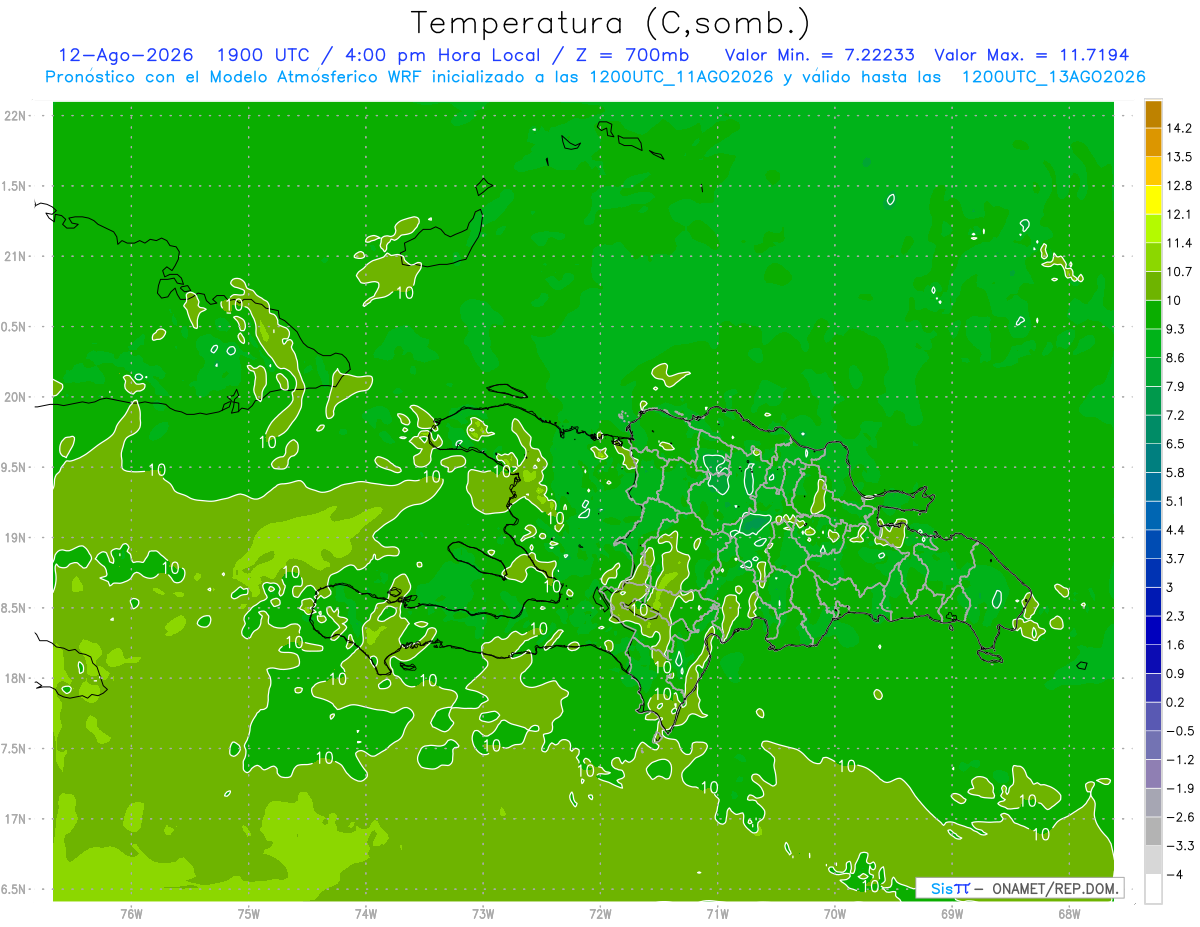
Task: Click the 8.6 legend value
Action: [1176, 358]
